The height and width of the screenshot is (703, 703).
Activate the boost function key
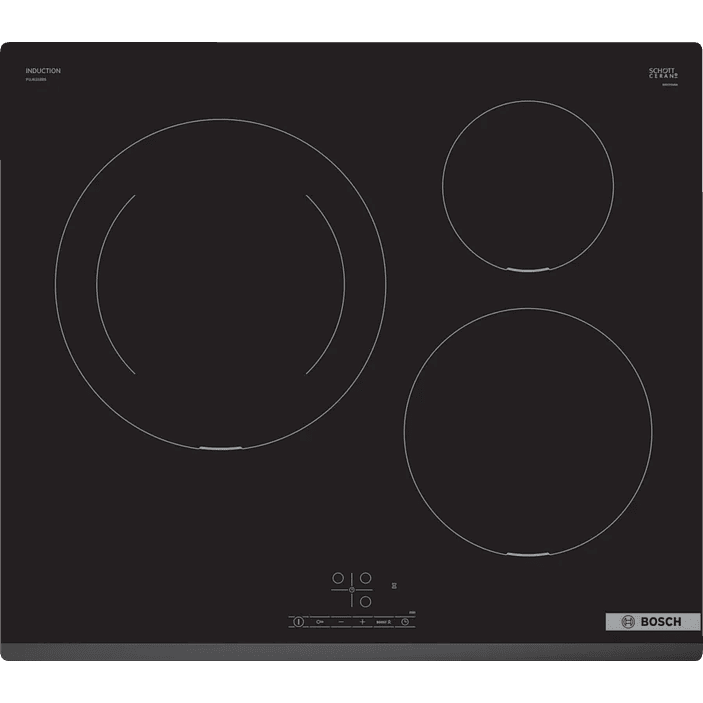coord(382,621)
